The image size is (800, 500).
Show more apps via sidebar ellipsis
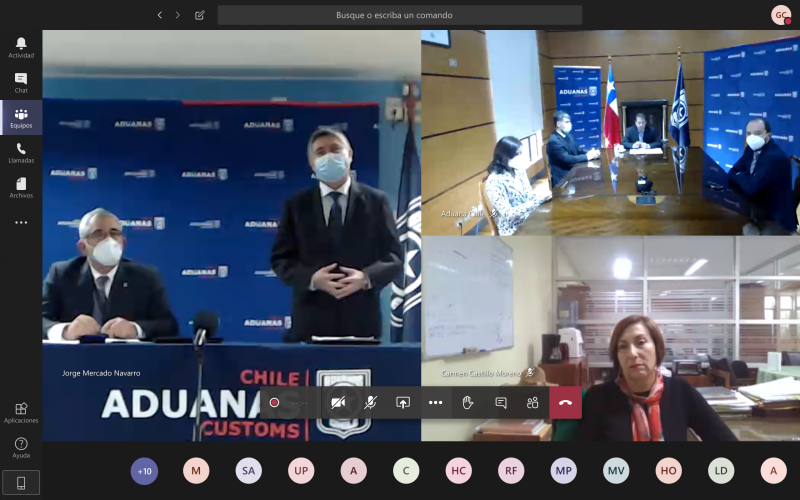point(21,222)
